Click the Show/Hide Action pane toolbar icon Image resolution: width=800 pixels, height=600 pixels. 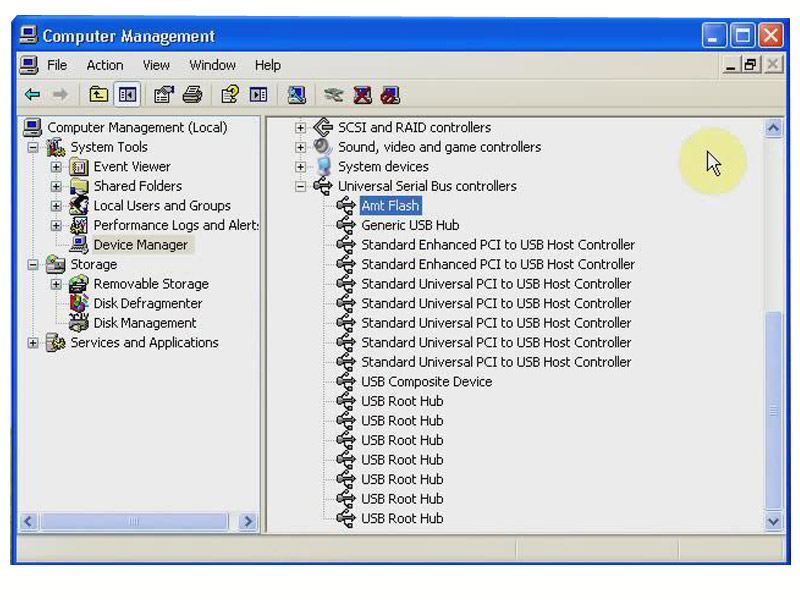click(258, 95)
